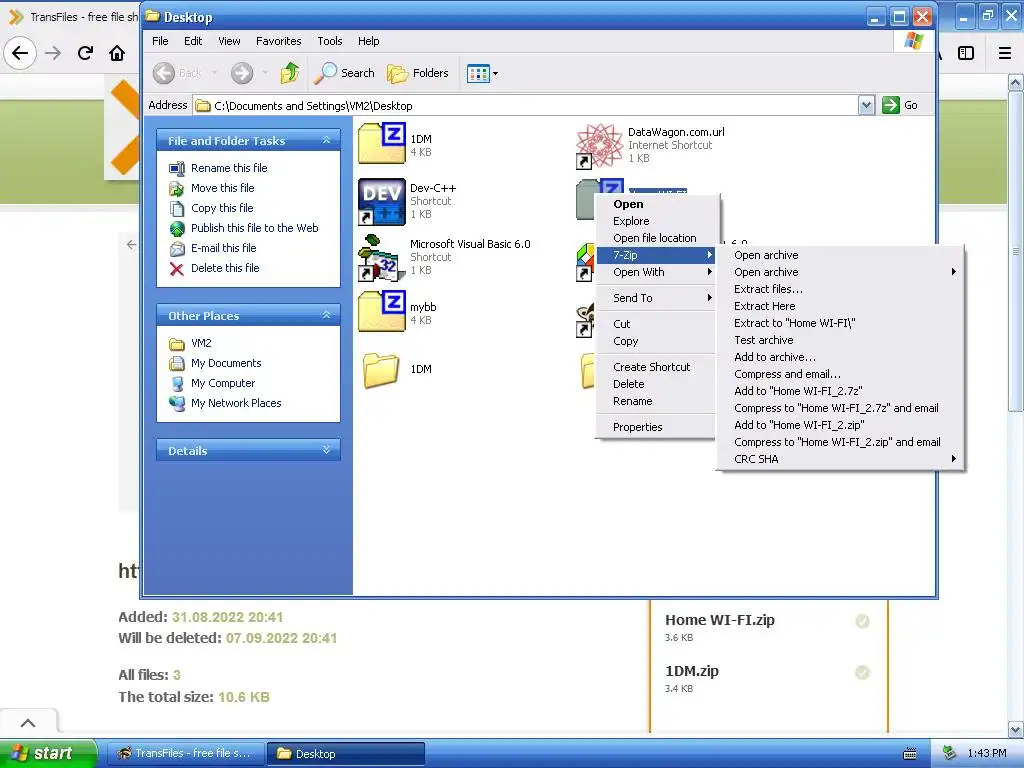
Task: Click Copy this file task
Action: tap(222, 208)
